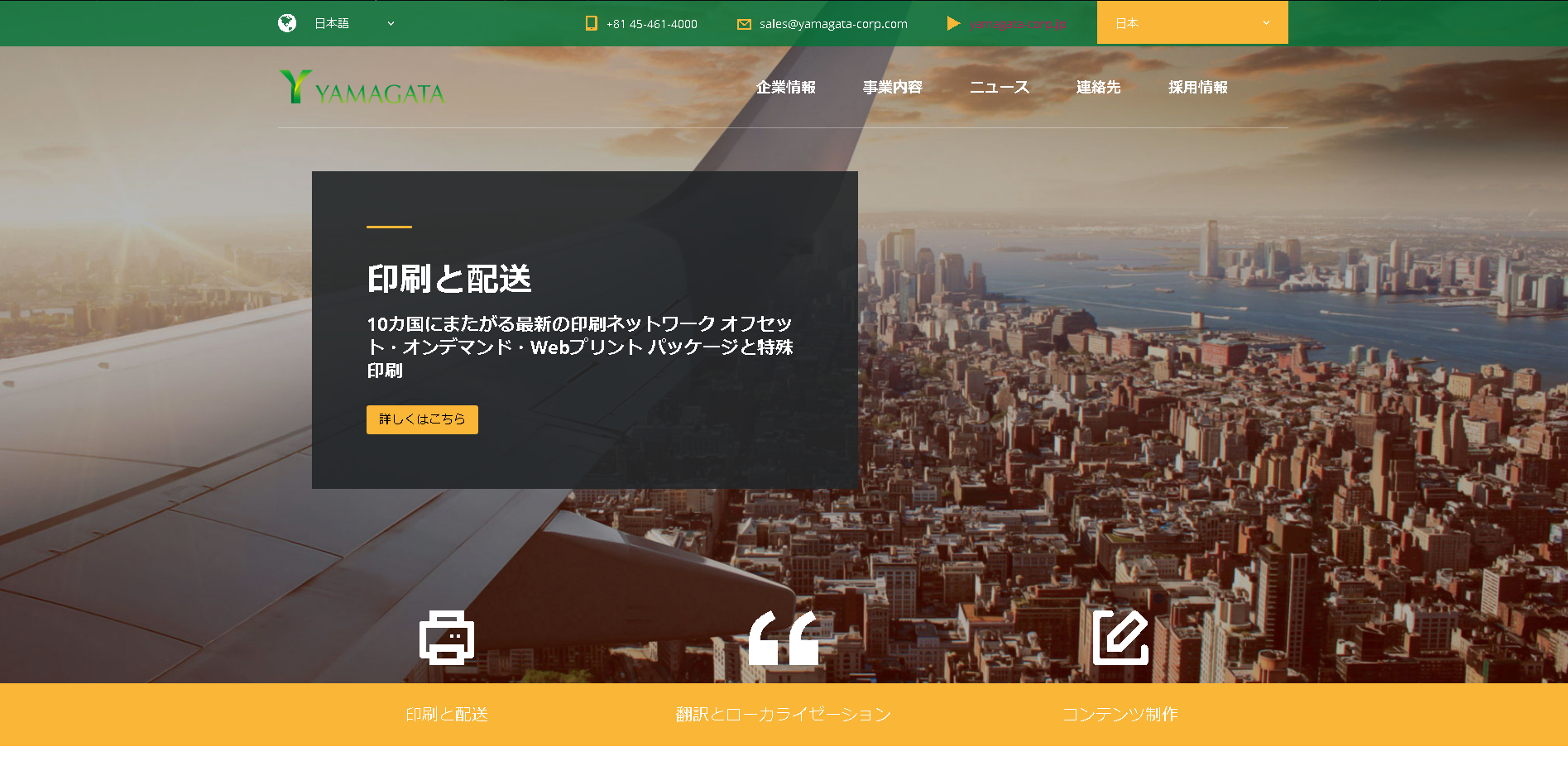The image size is (1568, 761).
Task: Open the 採用情報 navigation item
Action: [x=1197, y=88]
